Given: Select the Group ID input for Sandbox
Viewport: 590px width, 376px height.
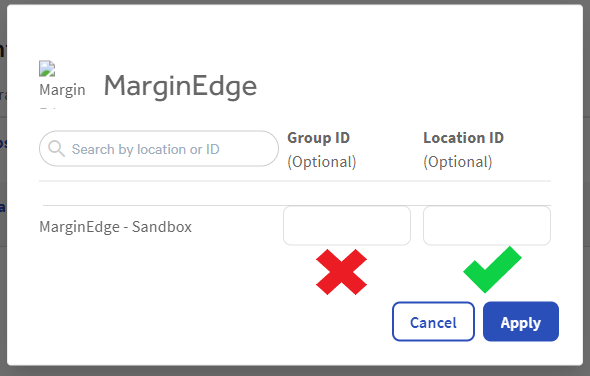Looking at the screenshot, I should click(347, 225).
